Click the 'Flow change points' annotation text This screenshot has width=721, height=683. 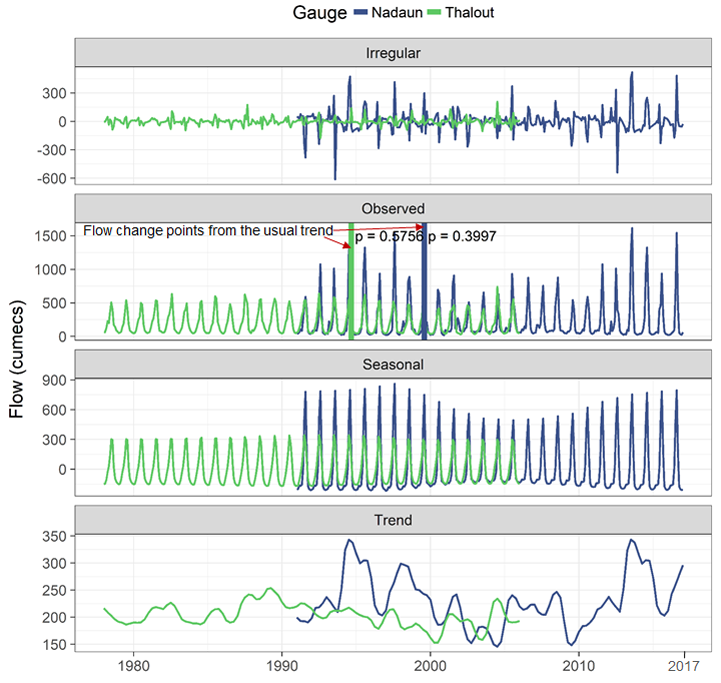tap(207, 231)
